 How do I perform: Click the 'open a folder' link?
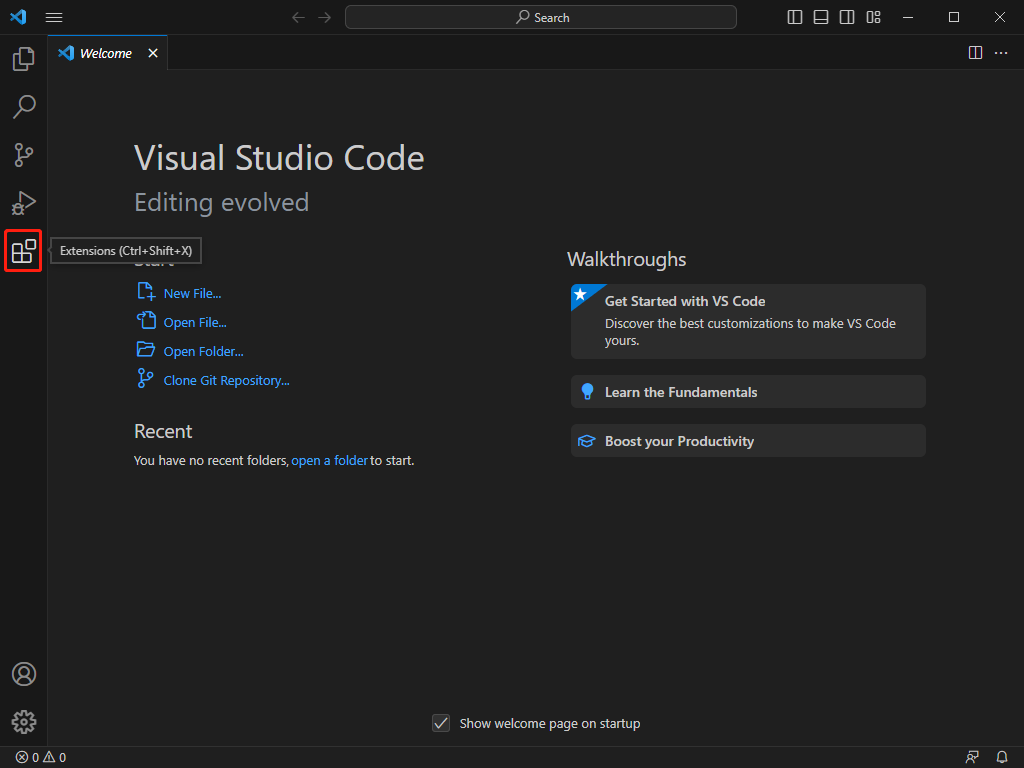329,460
